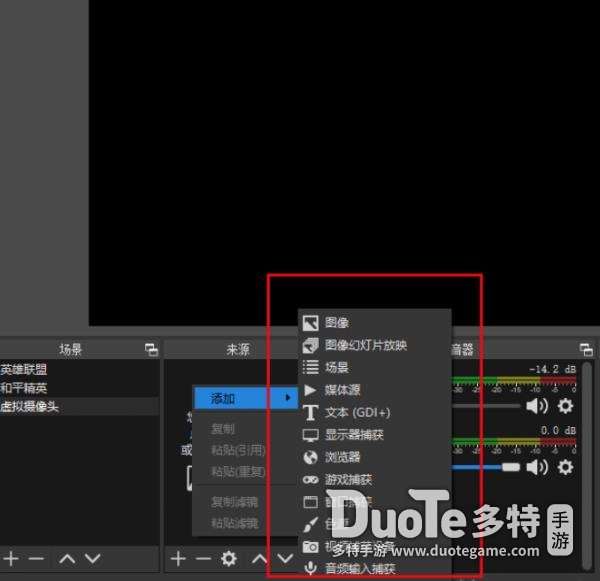Click the brush color source icon
The image size is (600, 581).
pos(310,524)
